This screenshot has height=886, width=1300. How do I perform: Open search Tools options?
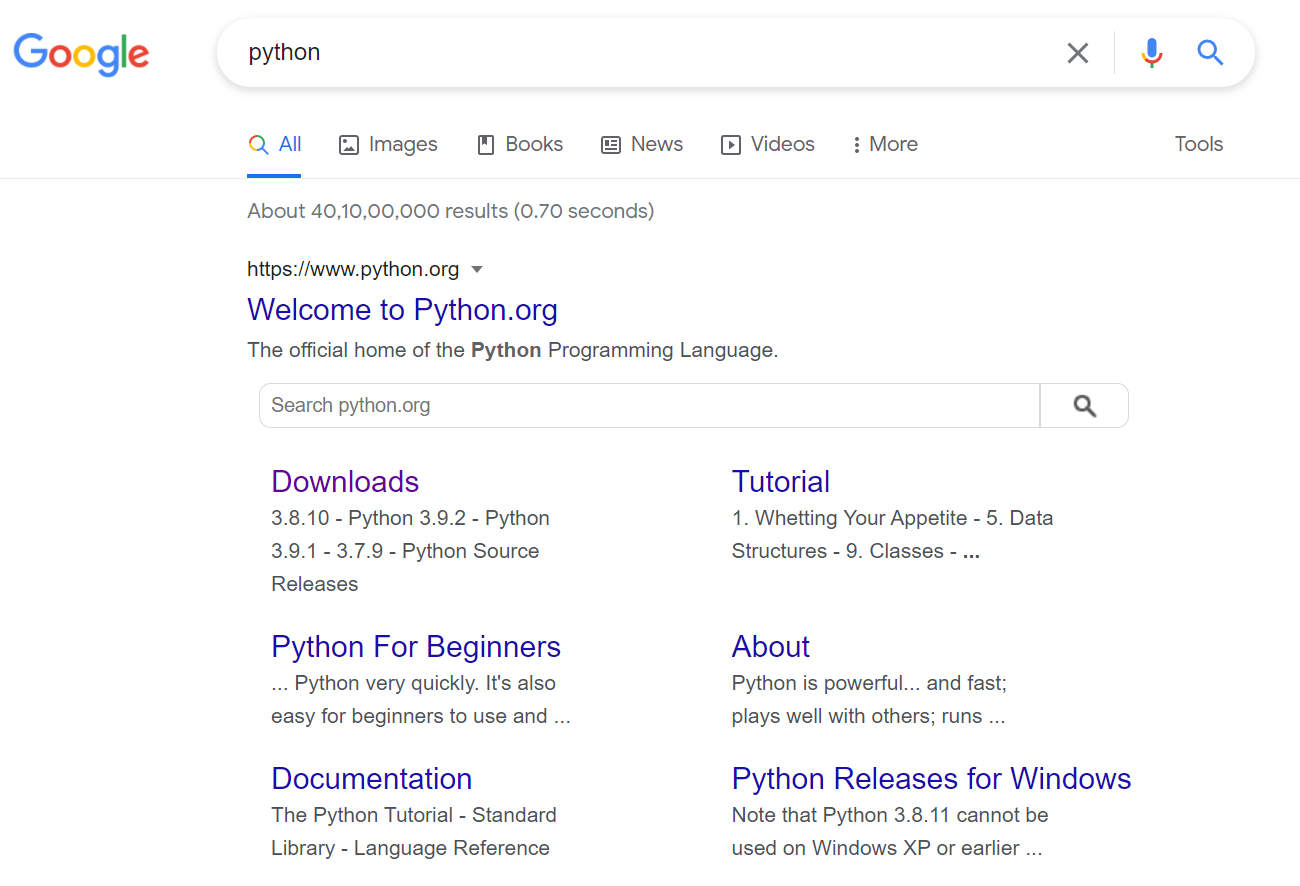(x=1198, y=144)
